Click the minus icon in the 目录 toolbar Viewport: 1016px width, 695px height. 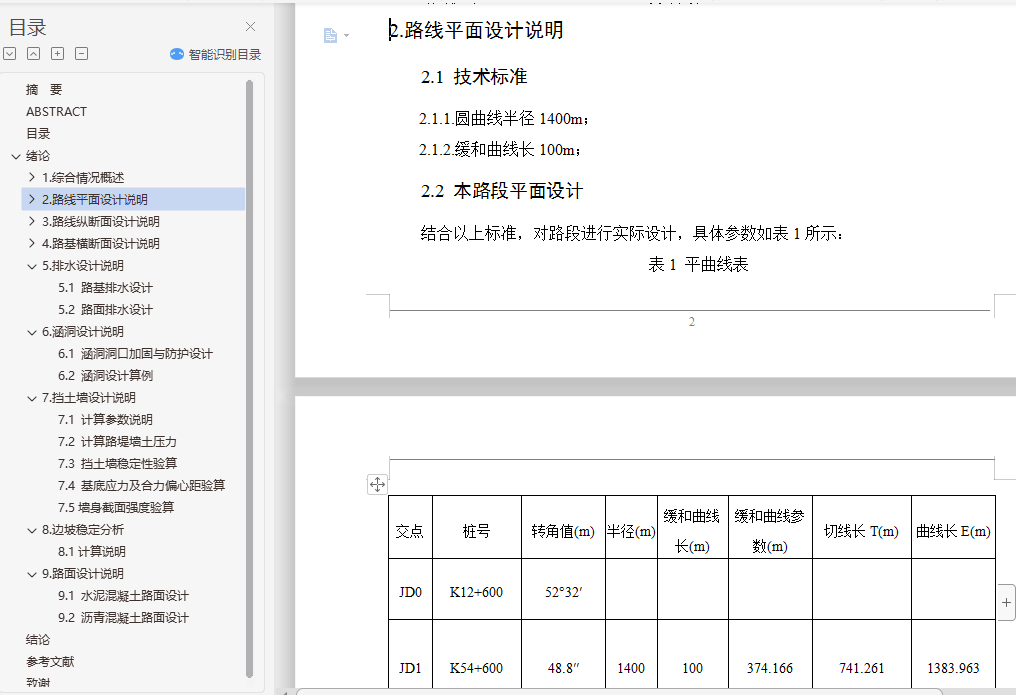pyautogui.click(x=82, y=54)
